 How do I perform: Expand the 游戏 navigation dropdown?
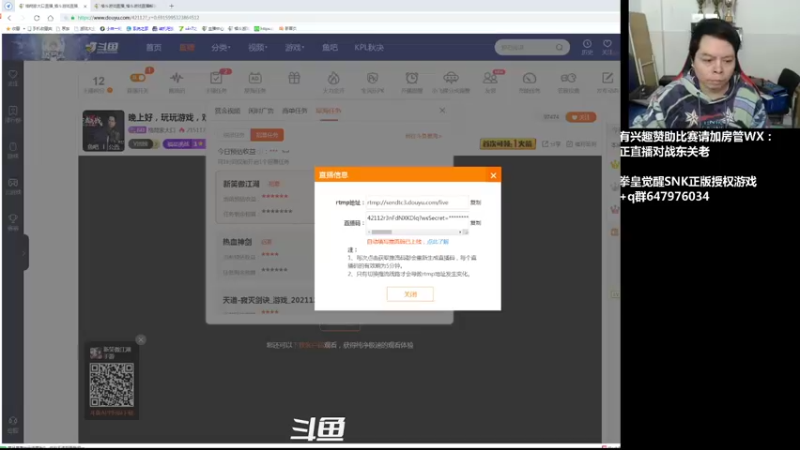[x=294, y=47]
